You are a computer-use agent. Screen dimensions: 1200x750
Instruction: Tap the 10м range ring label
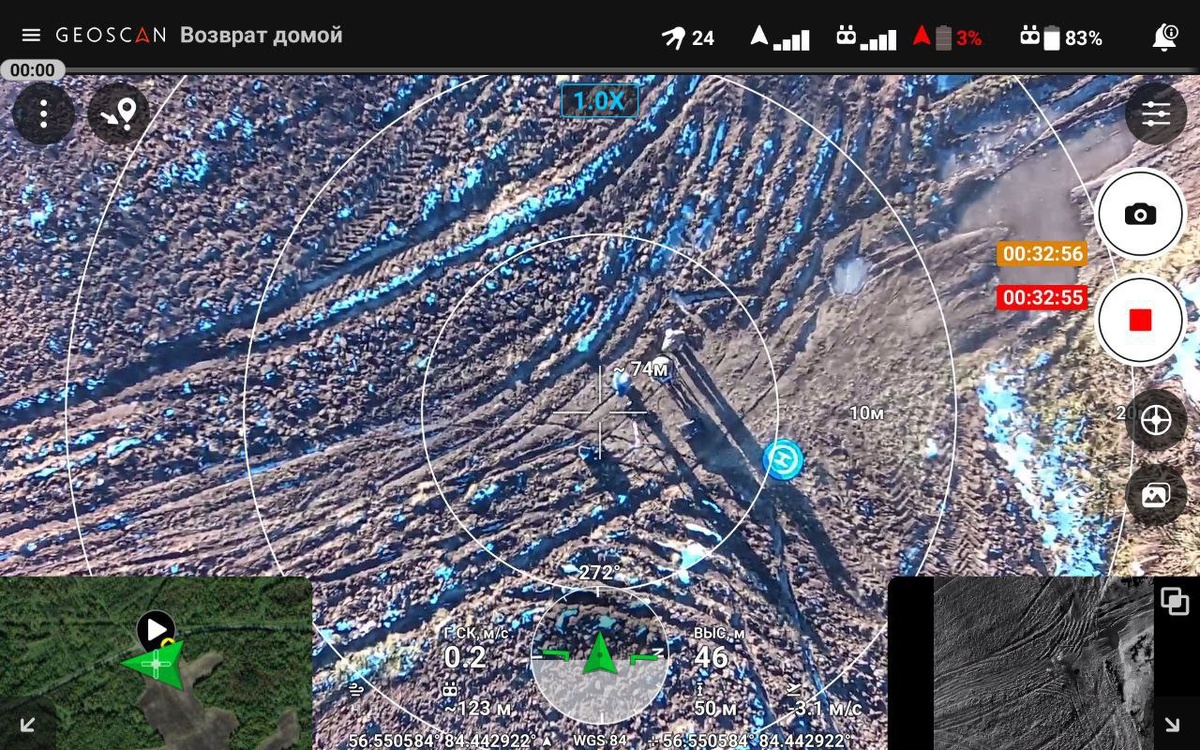click(866, 413)
